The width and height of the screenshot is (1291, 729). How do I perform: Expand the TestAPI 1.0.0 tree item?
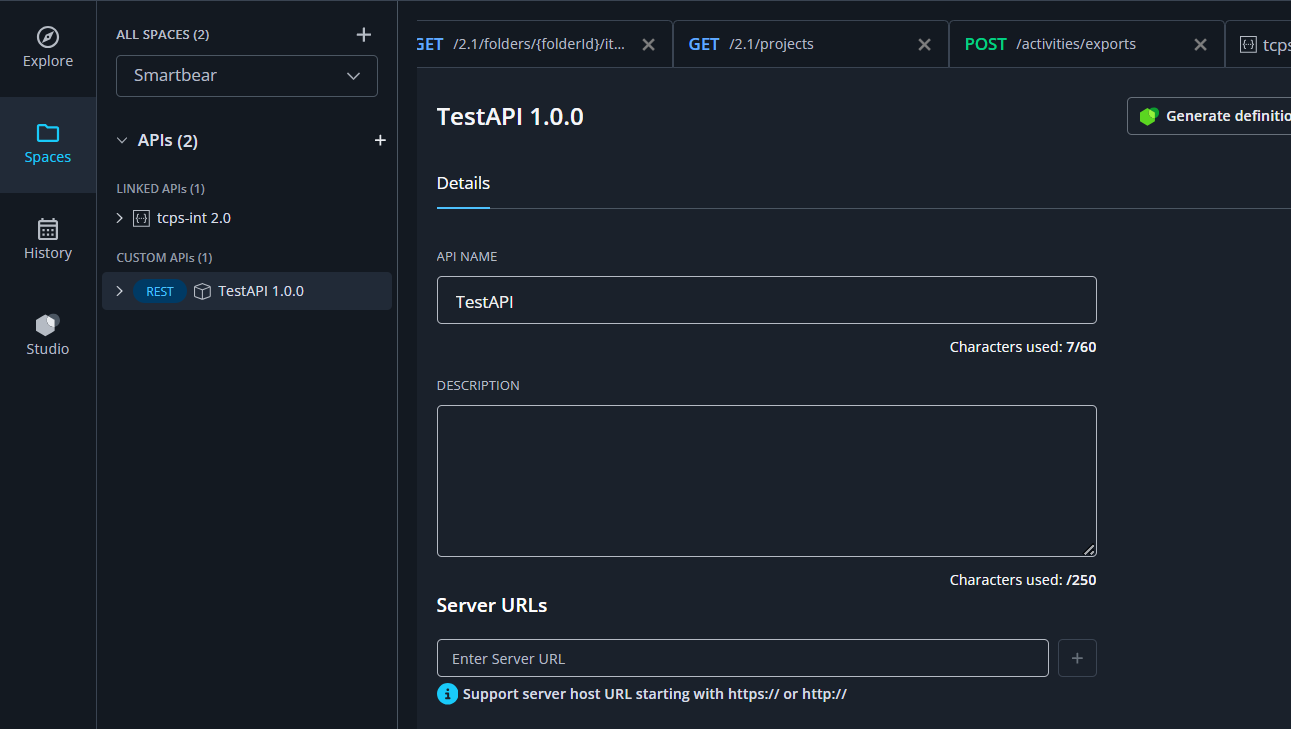click(120, 291)
